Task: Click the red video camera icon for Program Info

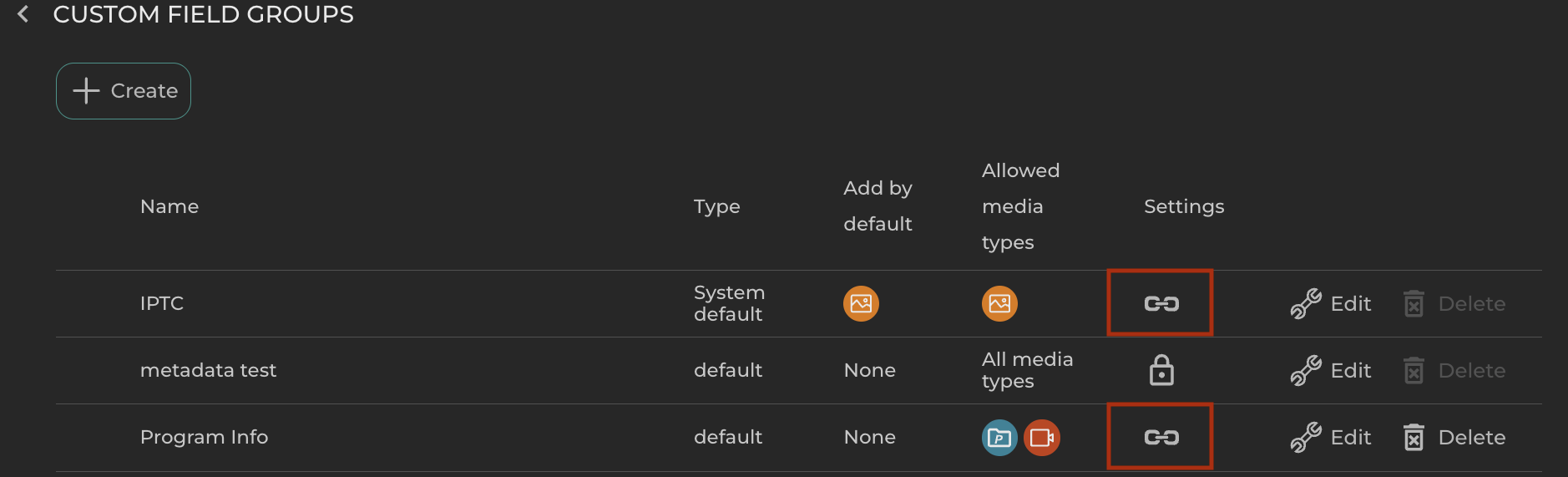Action: [x=1042, y=437]
